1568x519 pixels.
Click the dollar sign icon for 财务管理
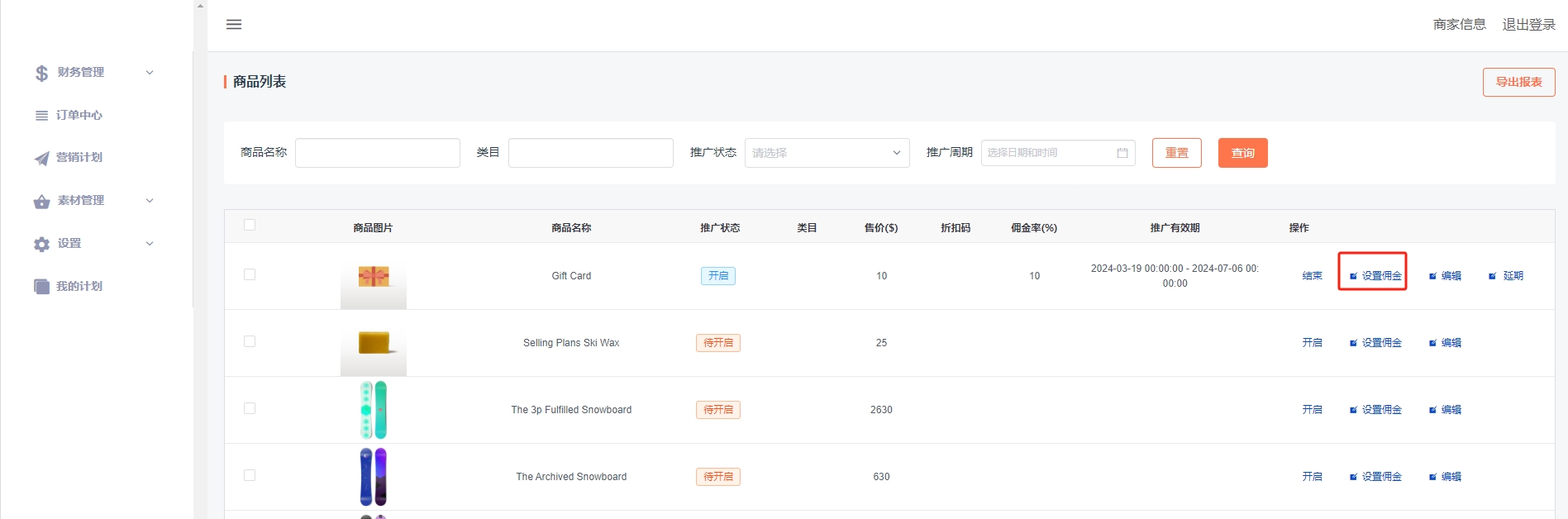pos(42,73)
